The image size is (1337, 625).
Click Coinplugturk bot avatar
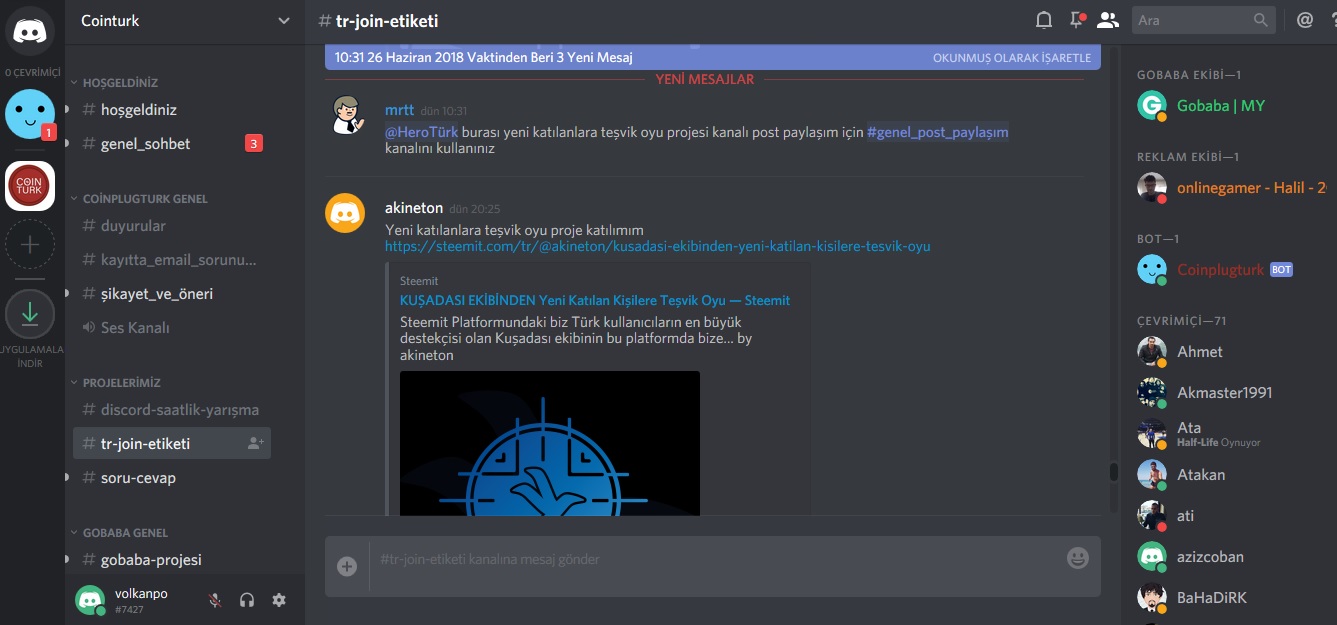pyautogui.click(x=1152, y=269)
